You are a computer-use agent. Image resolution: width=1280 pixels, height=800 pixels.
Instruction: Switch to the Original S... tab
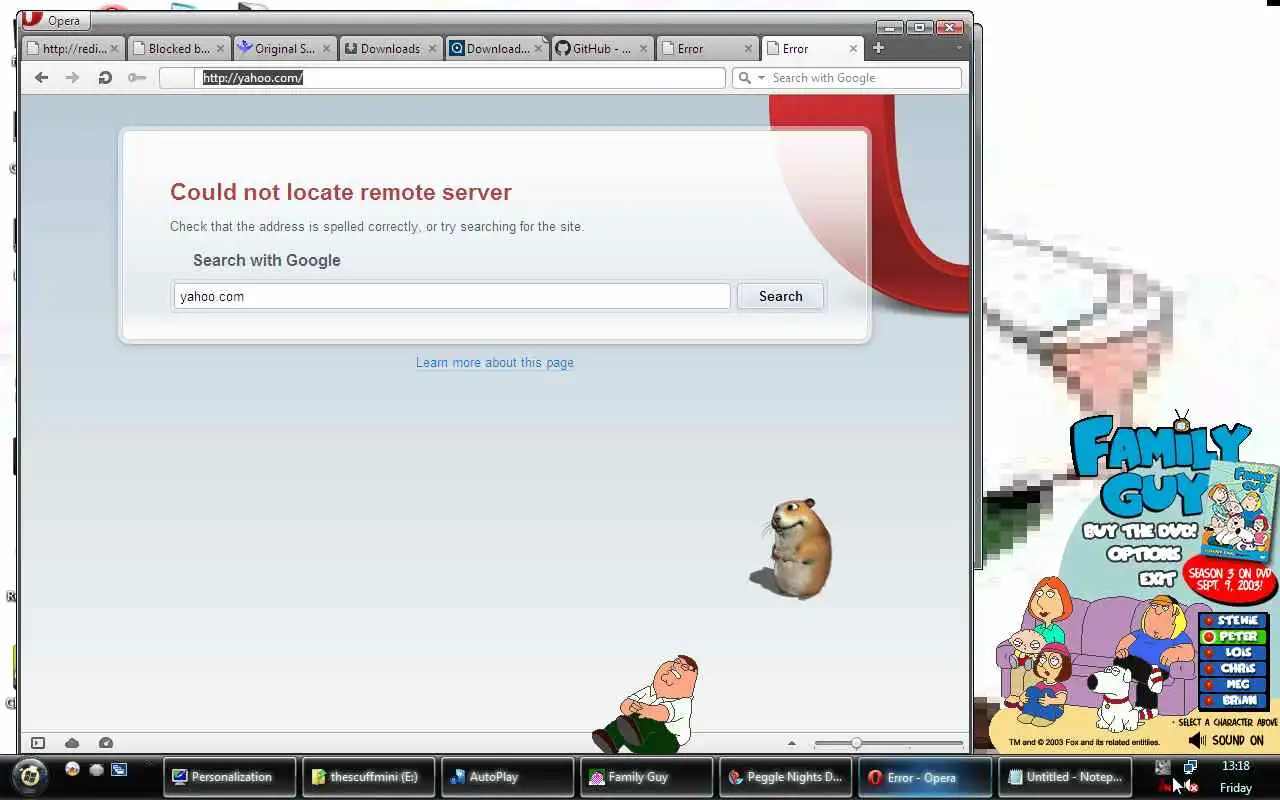(x=284, y=48)
